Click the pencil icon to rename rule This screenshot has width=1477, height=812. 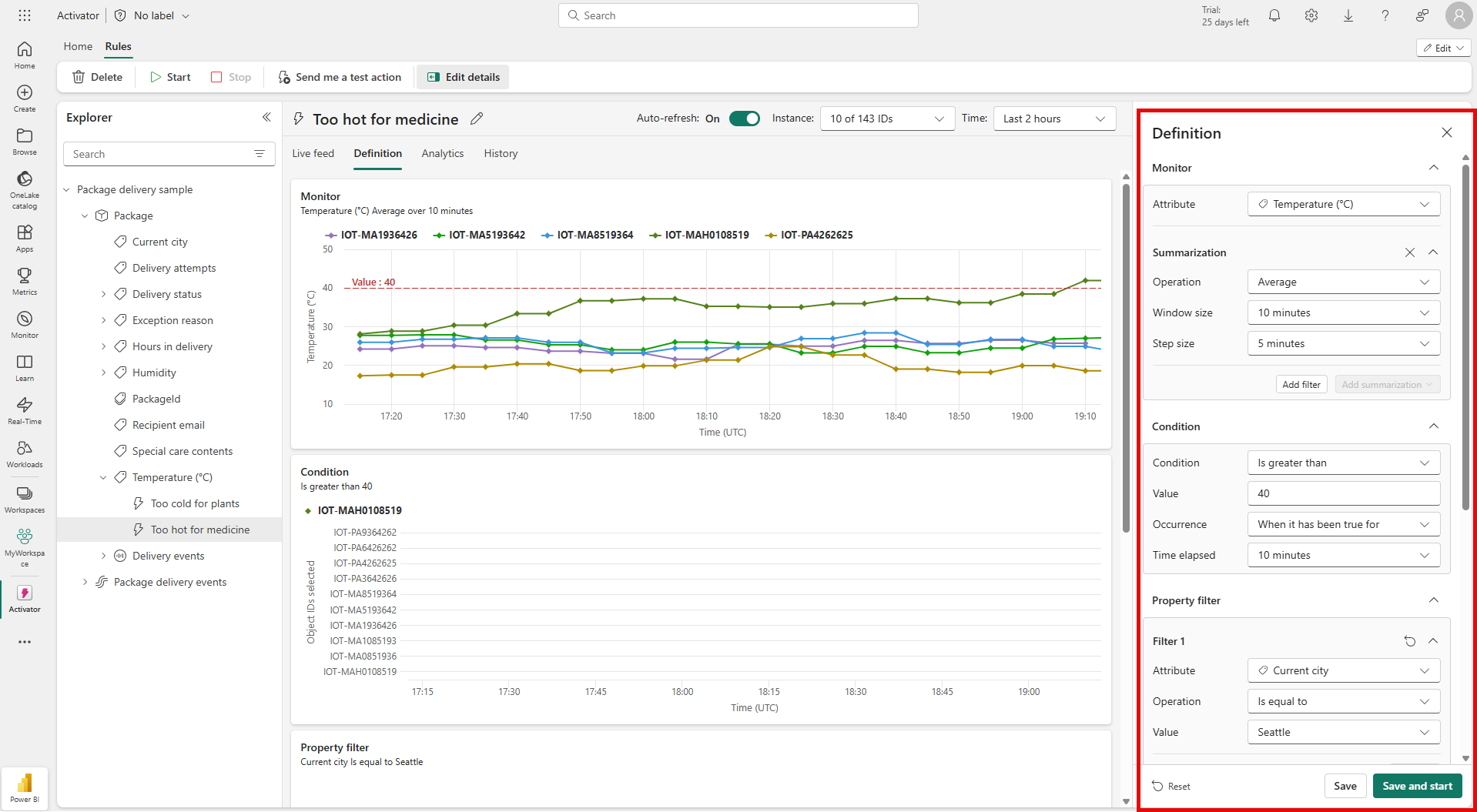[x=477, y=119]
